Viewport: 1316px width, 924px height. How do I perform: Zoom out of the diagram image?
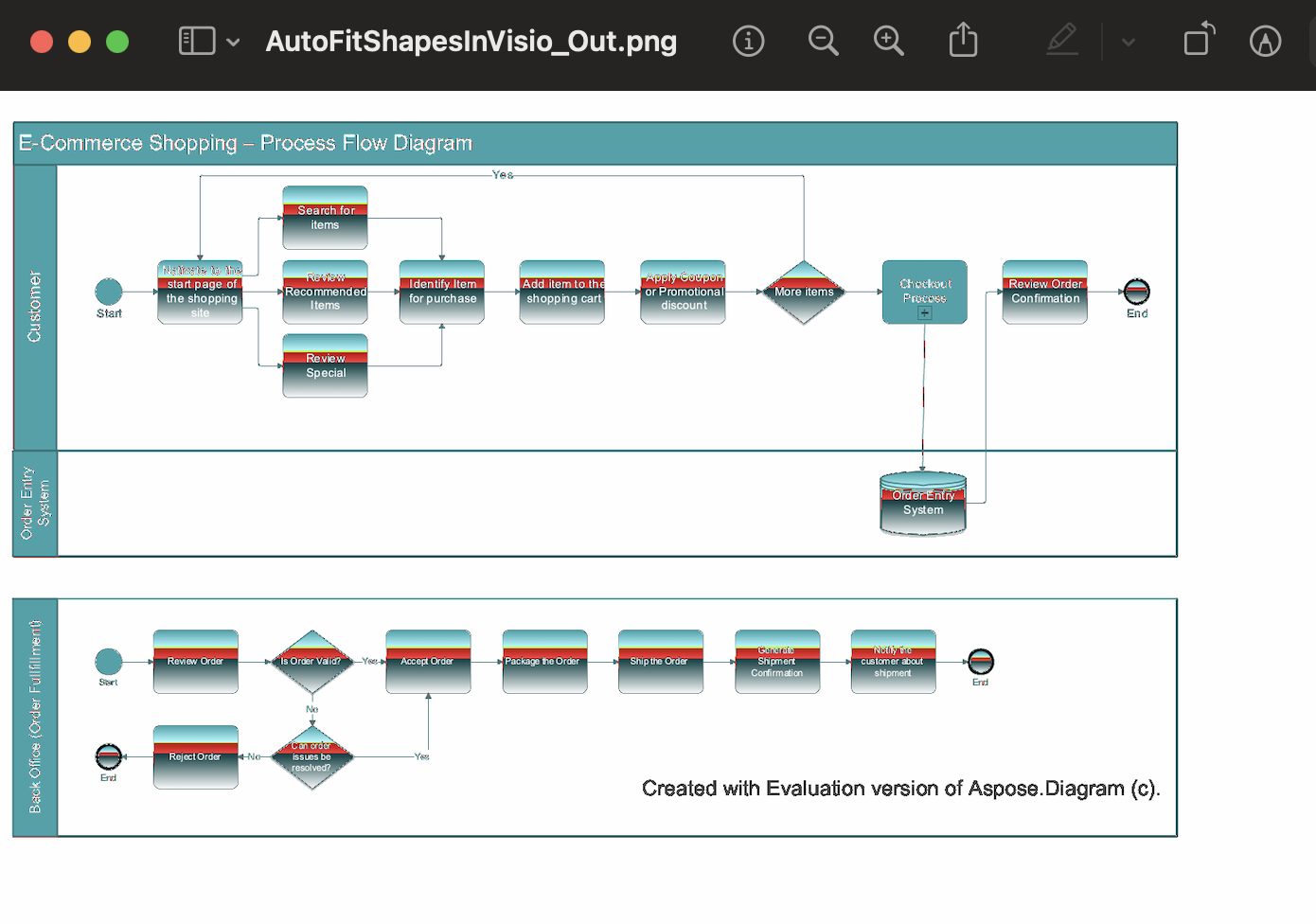coord(823,41)
